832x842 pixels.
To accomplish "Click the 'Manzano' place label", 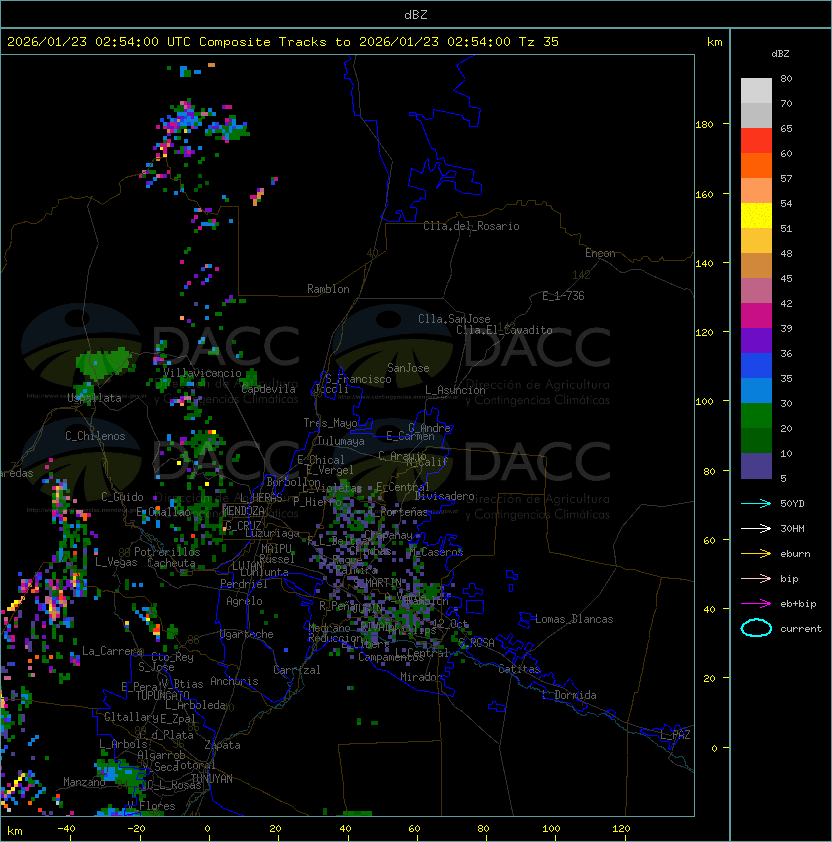I will click(x=84, y=782).
